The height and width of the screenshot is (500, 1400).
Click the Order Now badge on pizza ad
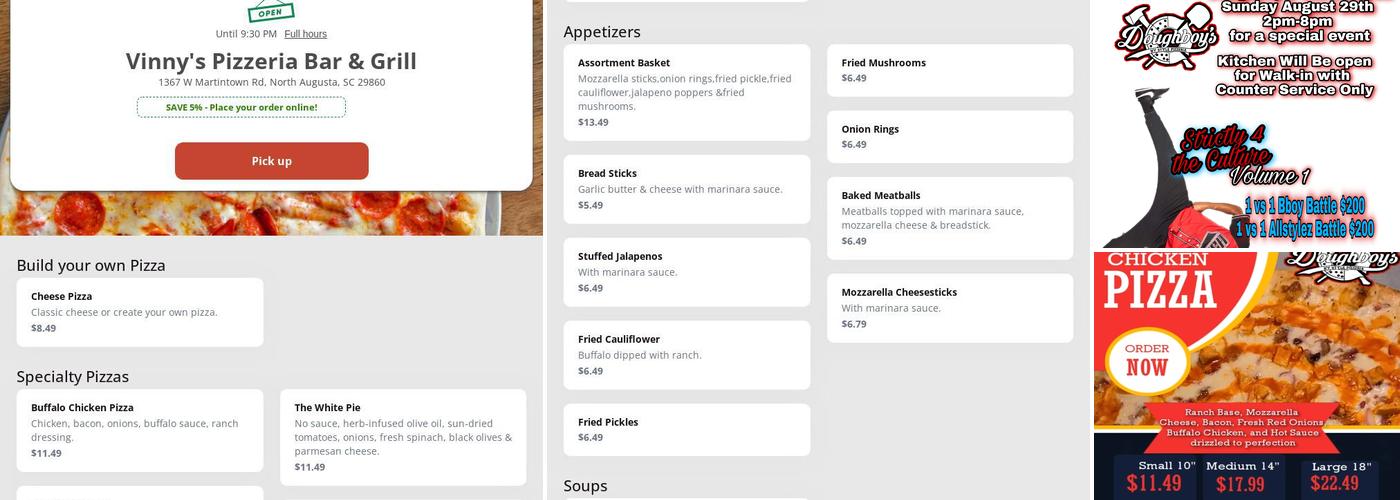1146,359
